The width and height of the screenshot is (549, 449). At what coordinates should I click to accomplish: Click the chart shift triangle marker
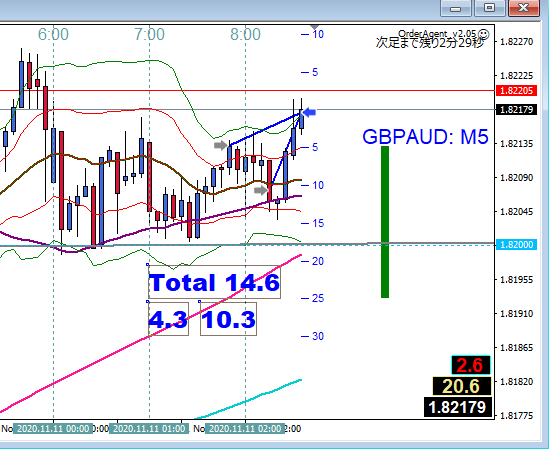point(314,27)
